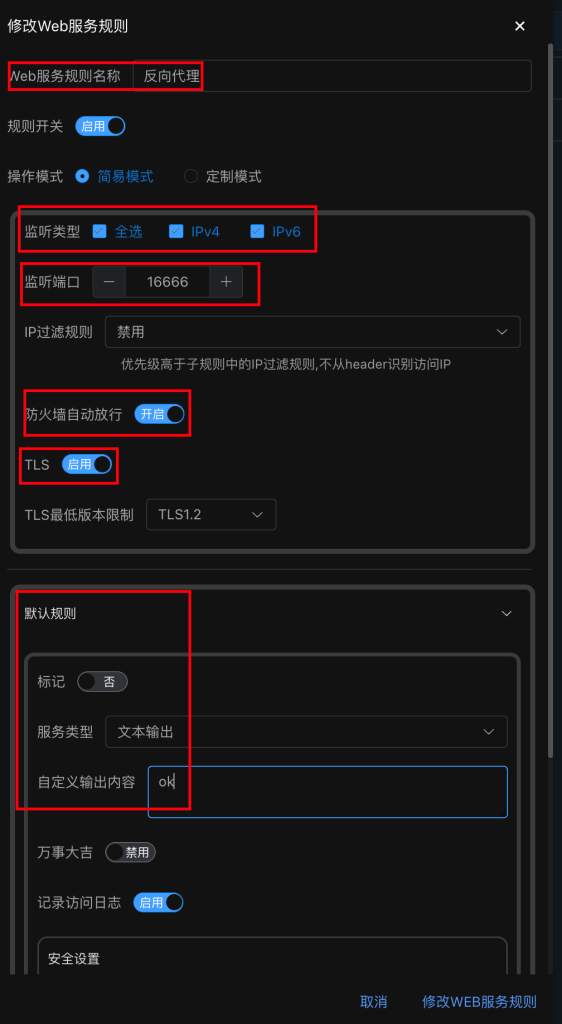Open the TLS最低版本限制 dropdown
This screenshot has width=562, height=1024.
coord(211,515)
